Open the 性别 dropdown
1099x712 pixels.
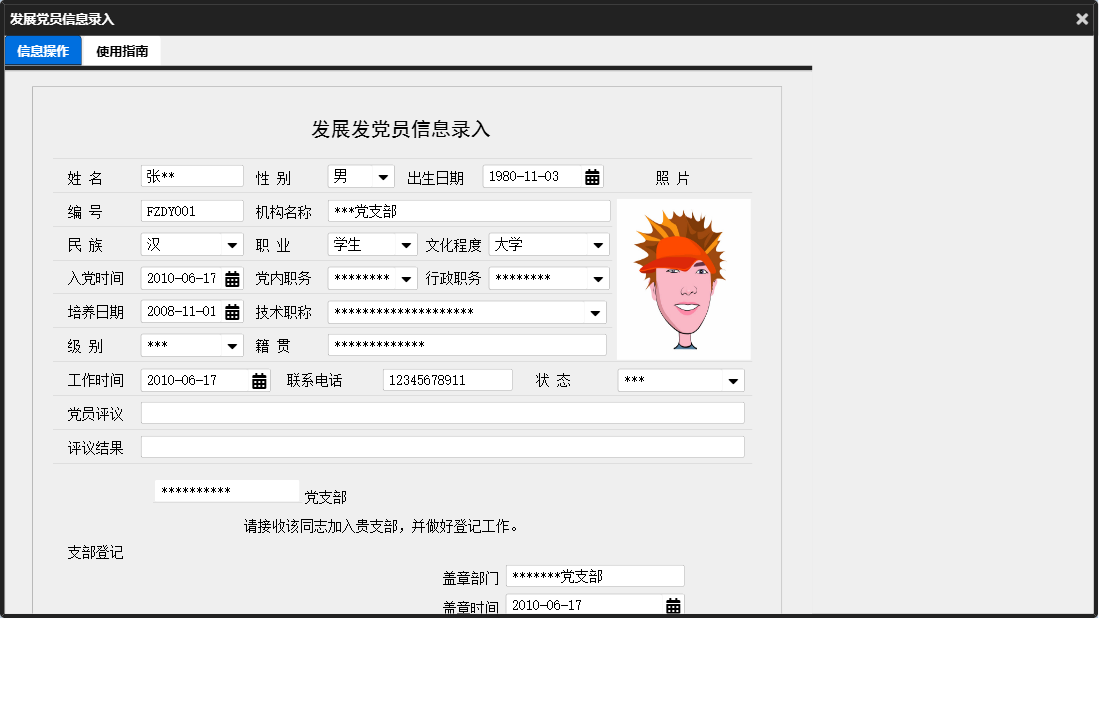pyautogui.click(x=383, y=175)
